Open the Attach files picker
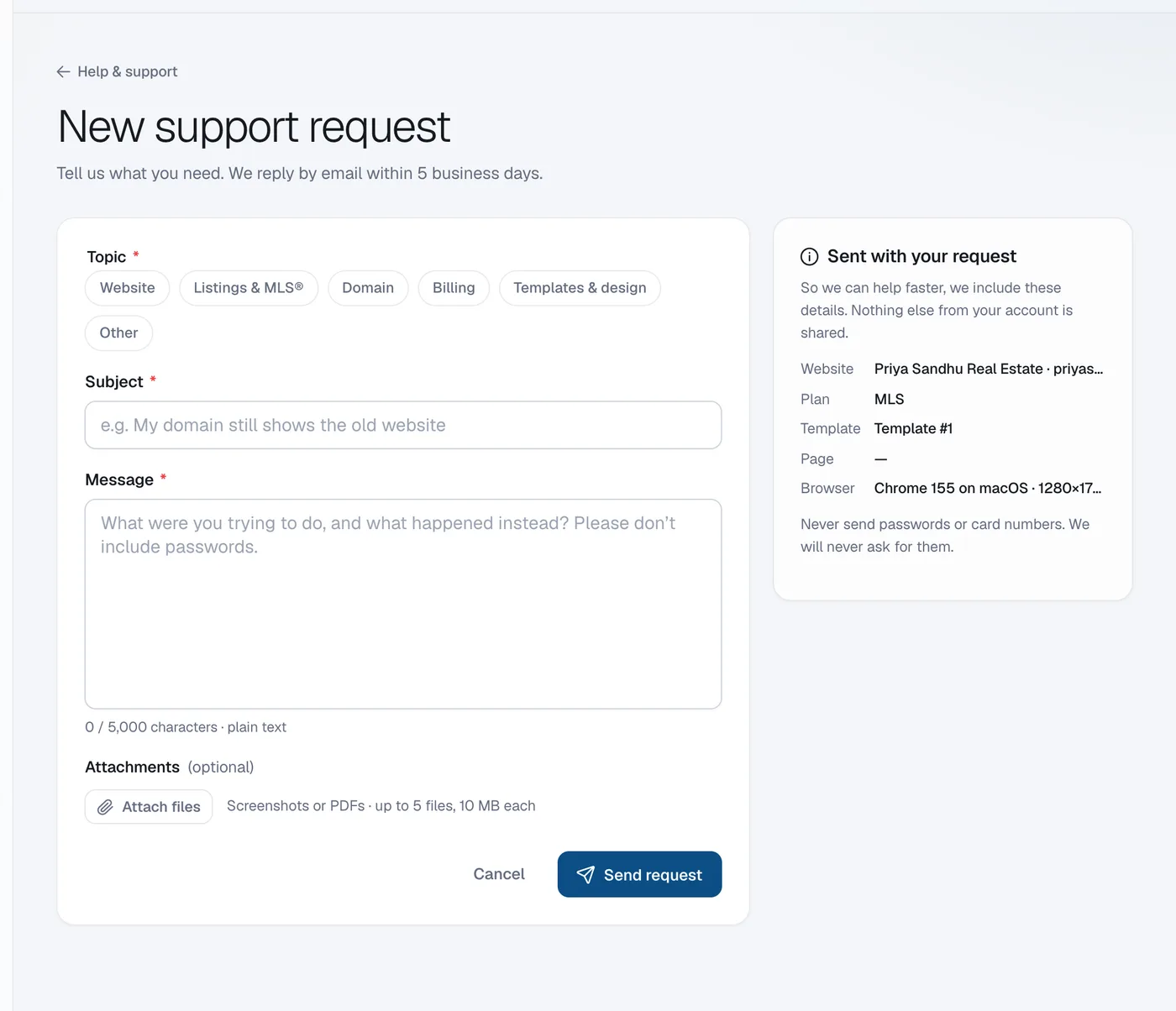This screenshot has height=1011, width=1176. [x=149, y=807]
